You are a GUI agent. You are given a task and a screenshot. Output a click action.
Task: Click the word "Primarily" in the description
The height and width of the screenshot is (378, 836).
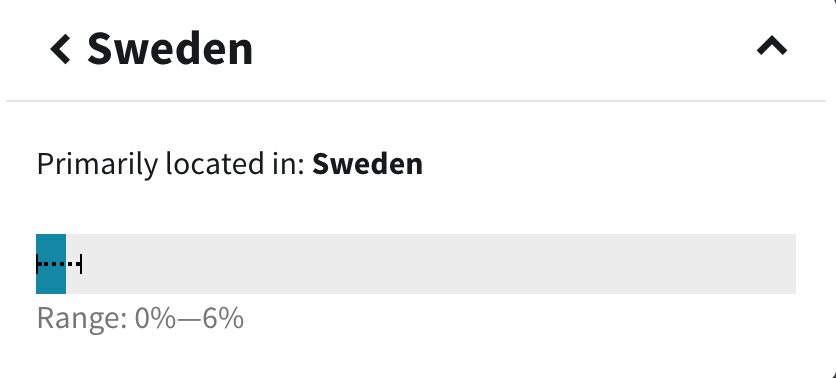click(x=98, y=165)
